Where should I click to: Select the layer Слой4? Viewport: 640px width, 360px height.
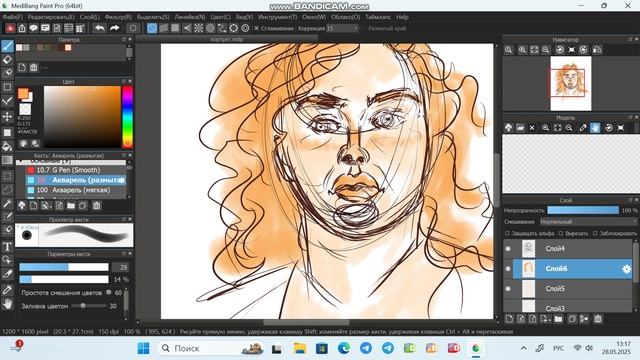573,249
